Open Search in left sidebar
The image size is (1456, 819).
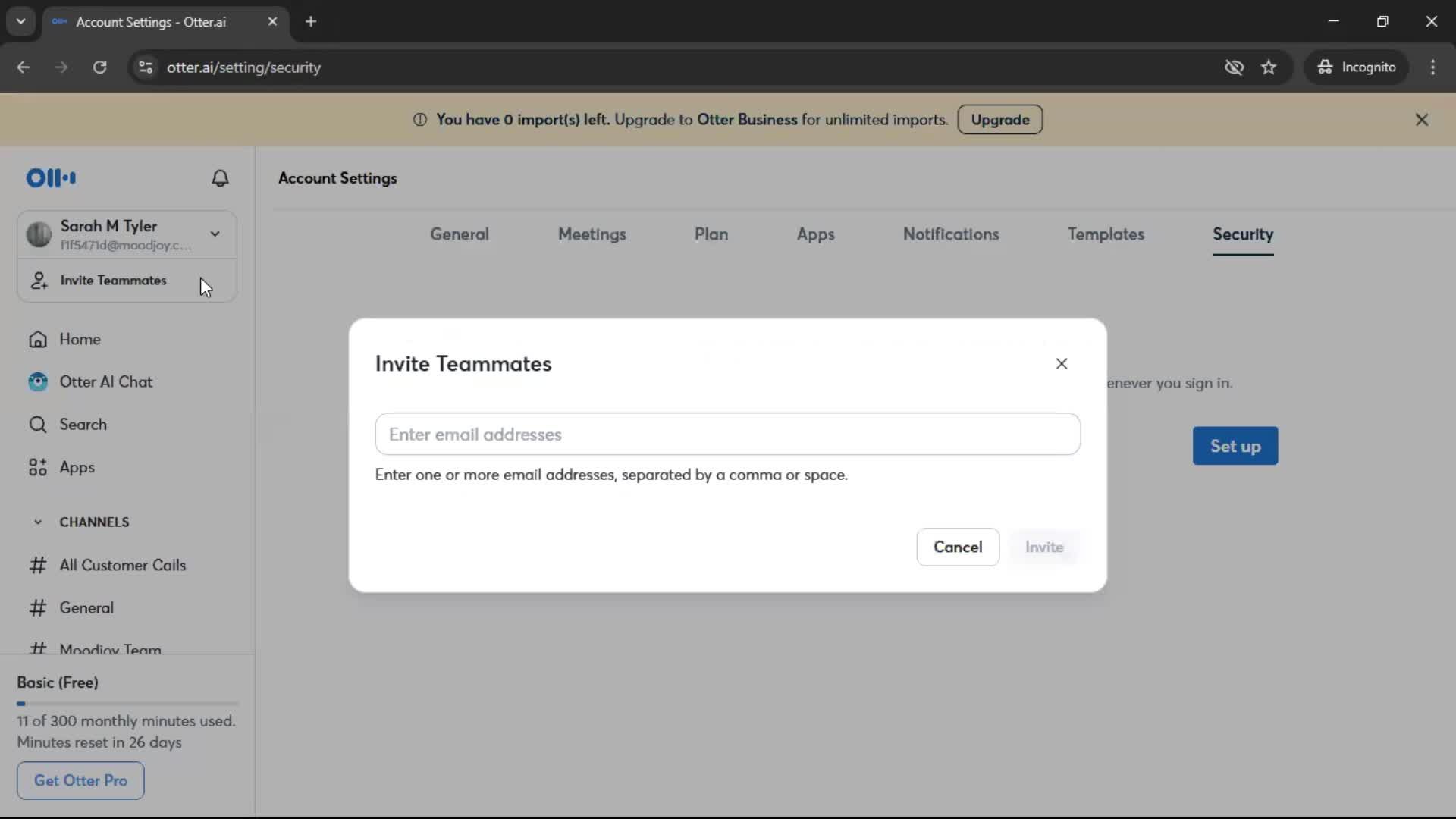[x=83, y=425]
